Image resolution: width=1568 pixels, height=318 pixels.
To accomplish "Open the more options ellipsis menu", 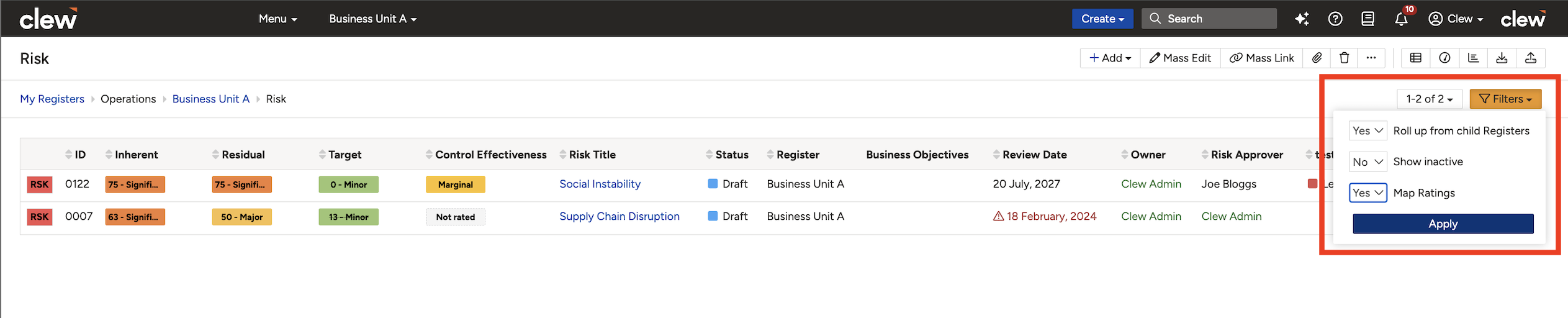I will pyautogui.click(x=1371, y=58).
